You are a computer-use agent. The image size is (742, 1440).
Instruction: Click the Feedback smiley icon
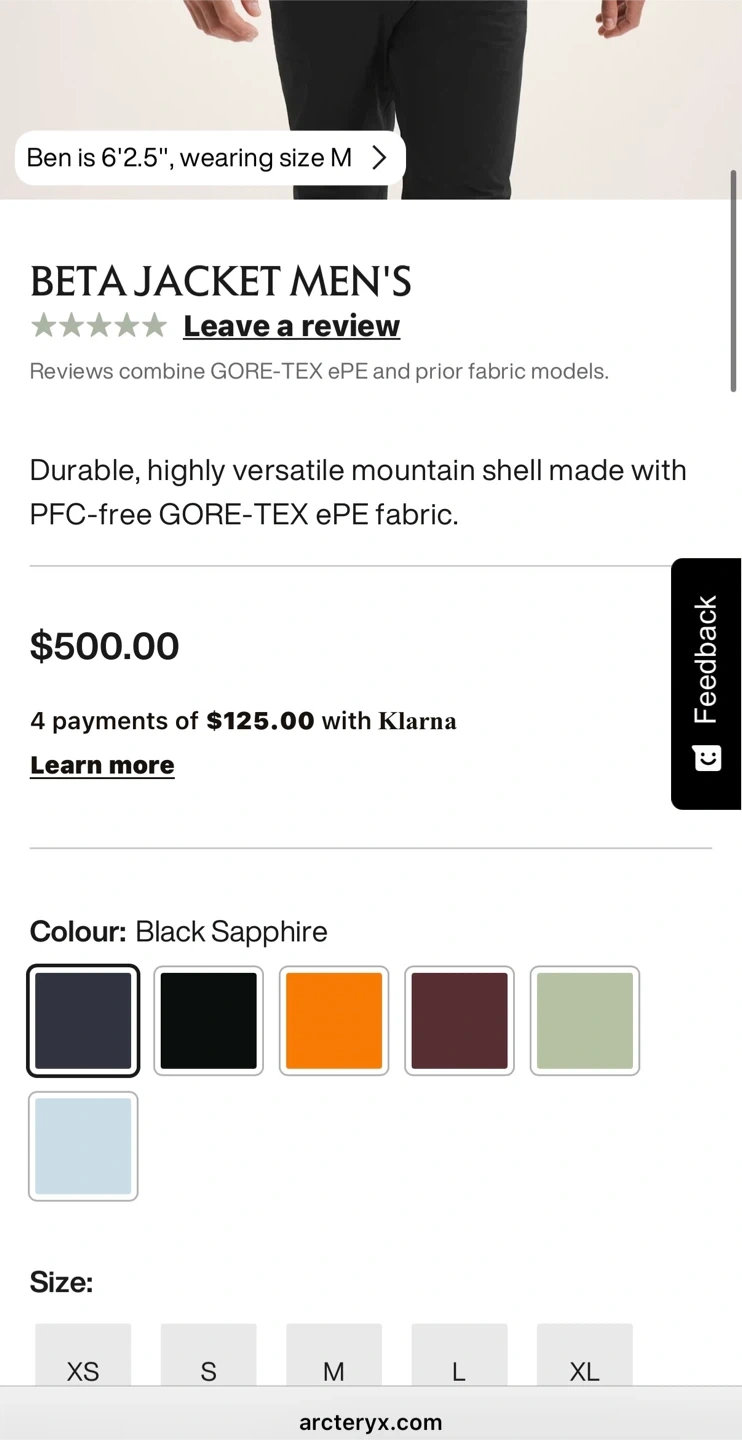pyautogui.click(x=707, y=758)
